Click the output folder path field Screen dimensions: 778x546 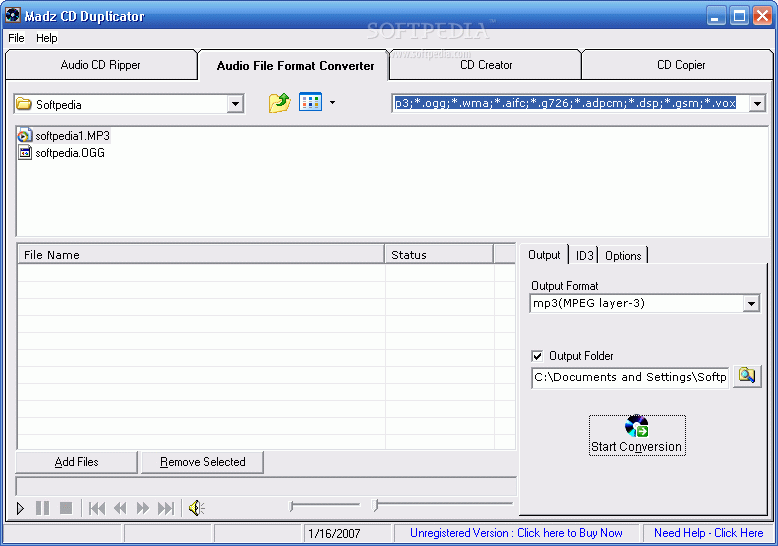coord(630,377)
